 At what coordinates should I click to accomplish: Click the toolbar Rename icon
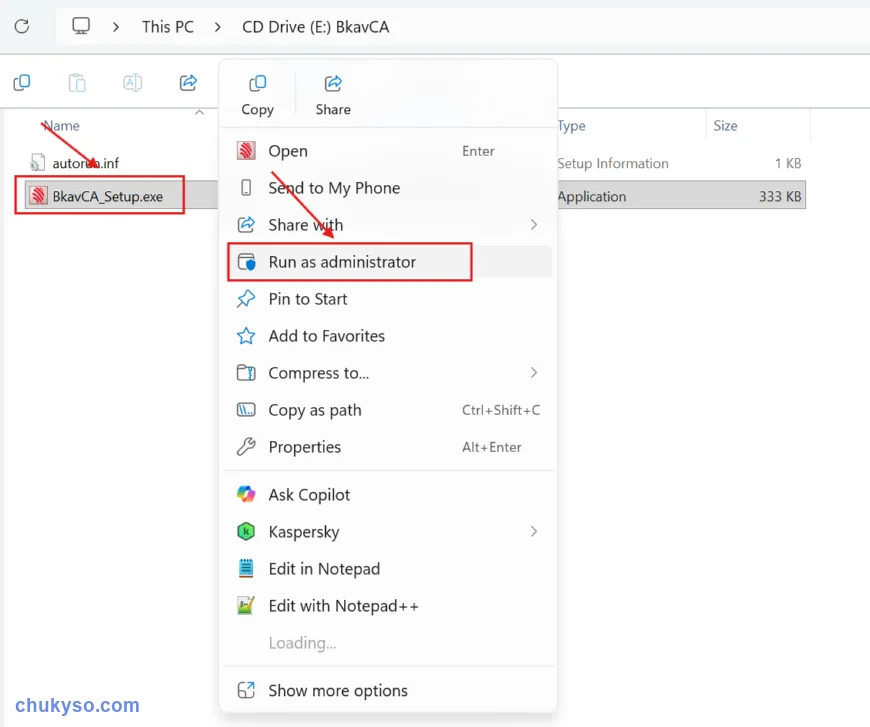pos(133,83)
